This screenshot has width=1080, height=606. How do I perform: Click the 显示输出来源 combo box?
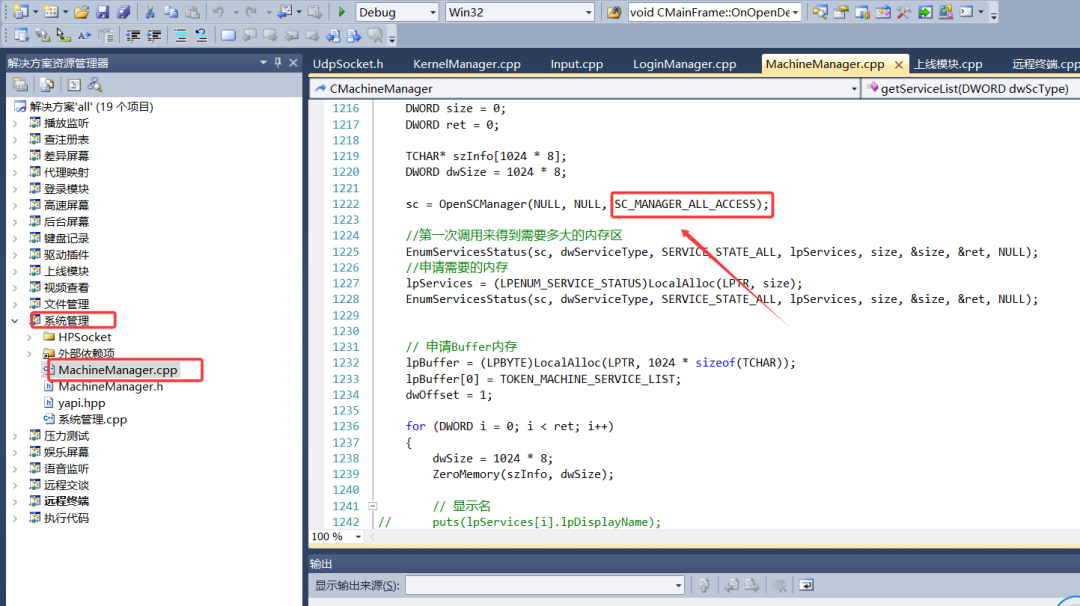(x=544, y=585)
